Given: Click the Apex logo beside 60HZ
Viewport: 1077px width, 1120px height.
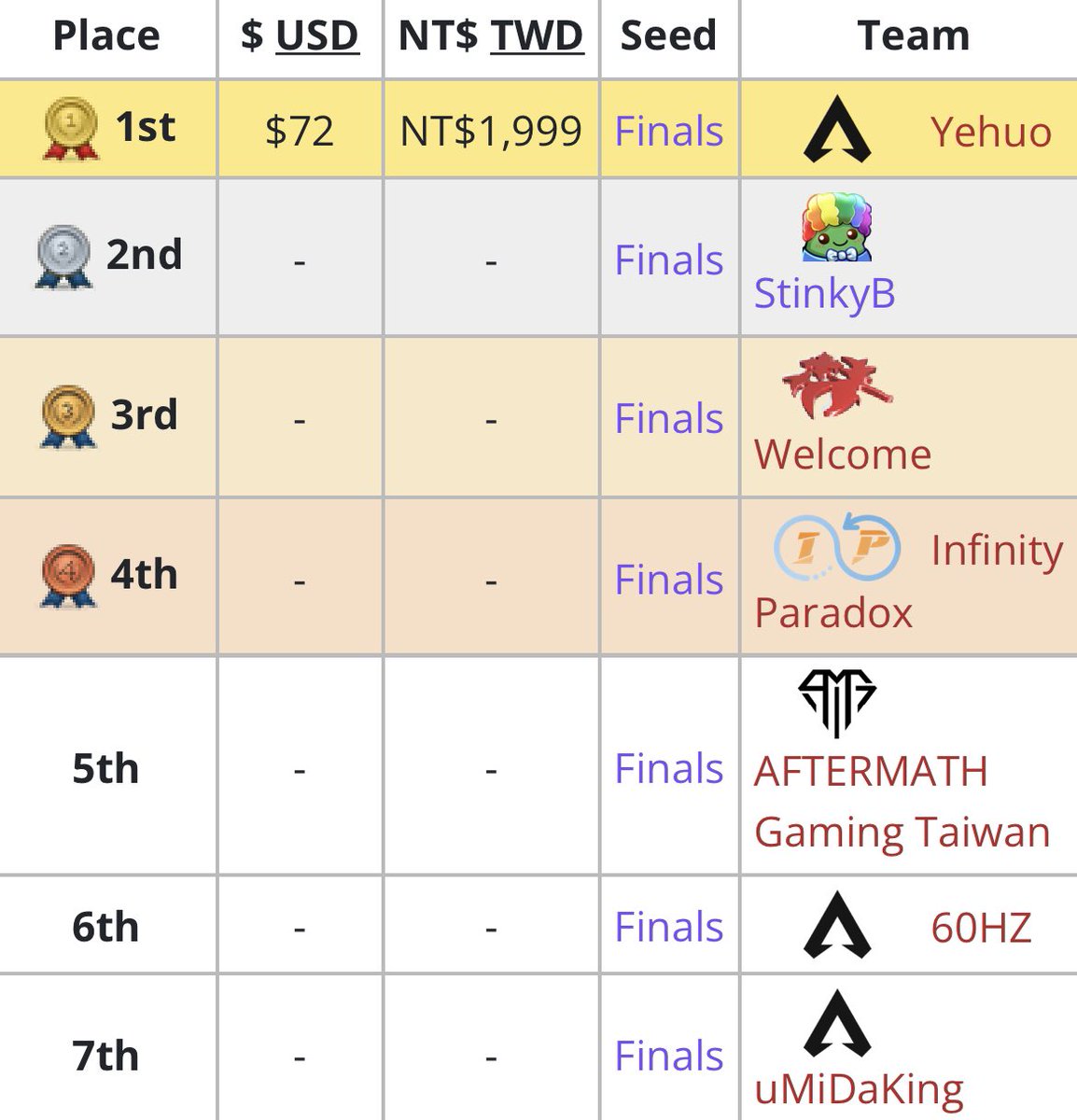Looking at the screenshot, I should tap(837, 925).
